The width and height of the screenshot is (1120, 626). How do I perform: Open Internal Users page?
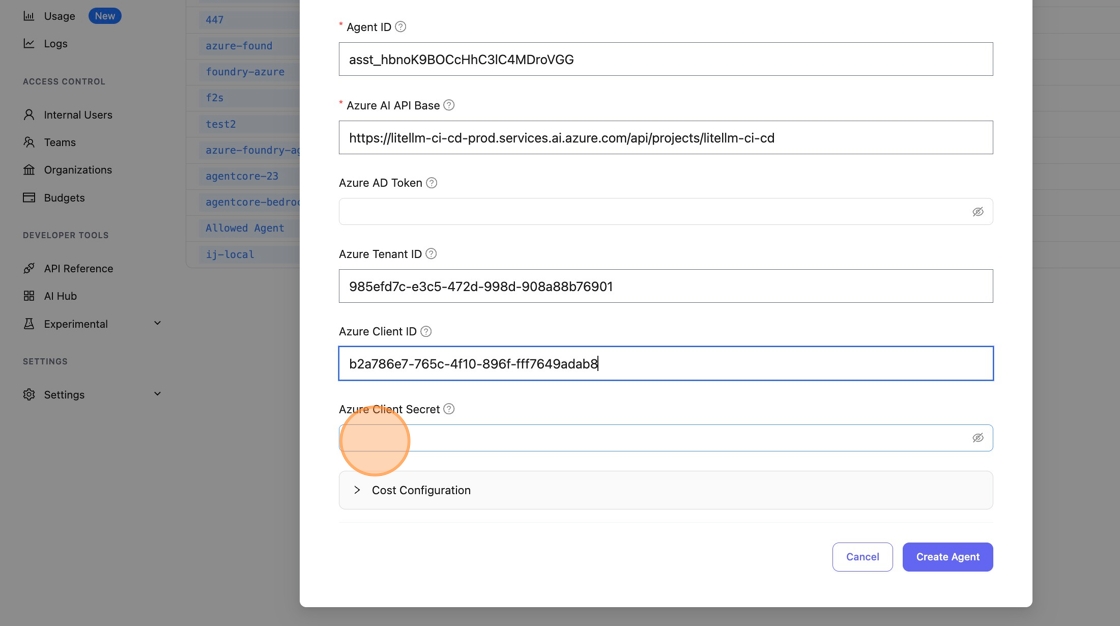click(x=78, y=115)
